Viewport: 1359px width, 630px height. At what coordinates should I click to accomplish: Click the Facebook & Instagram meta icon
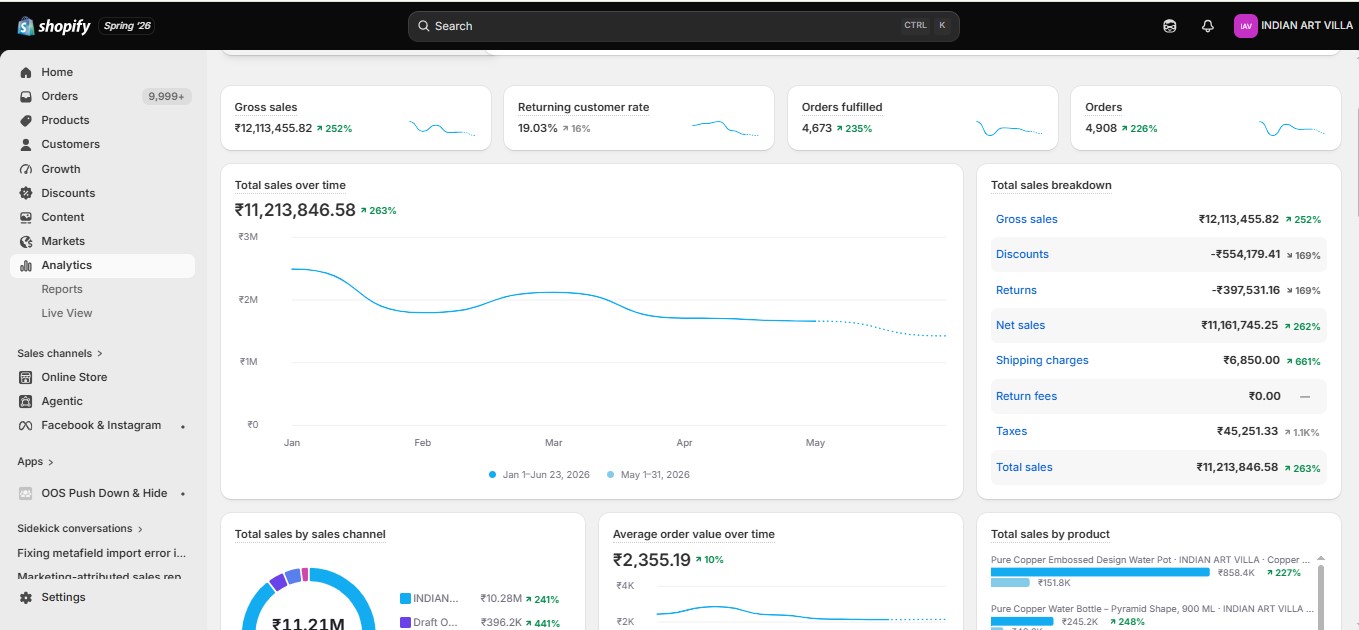(x=26, y=425)
